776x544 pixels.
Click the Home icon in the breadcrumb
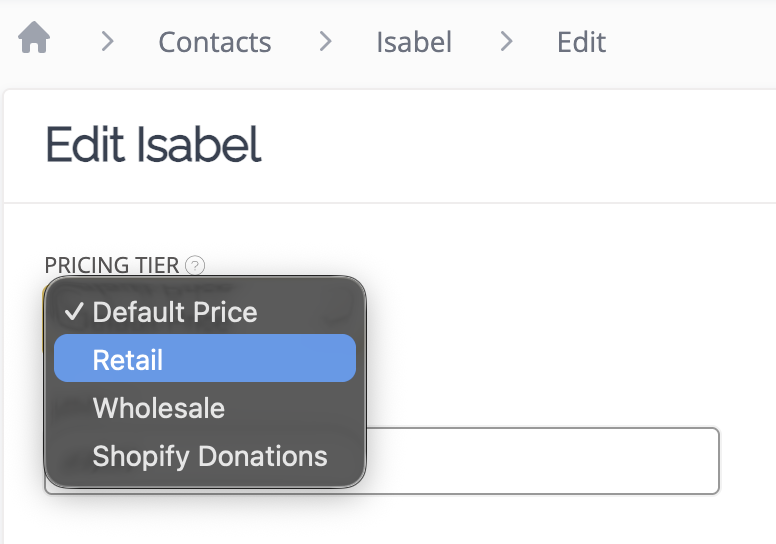click(x=34, y=41)
